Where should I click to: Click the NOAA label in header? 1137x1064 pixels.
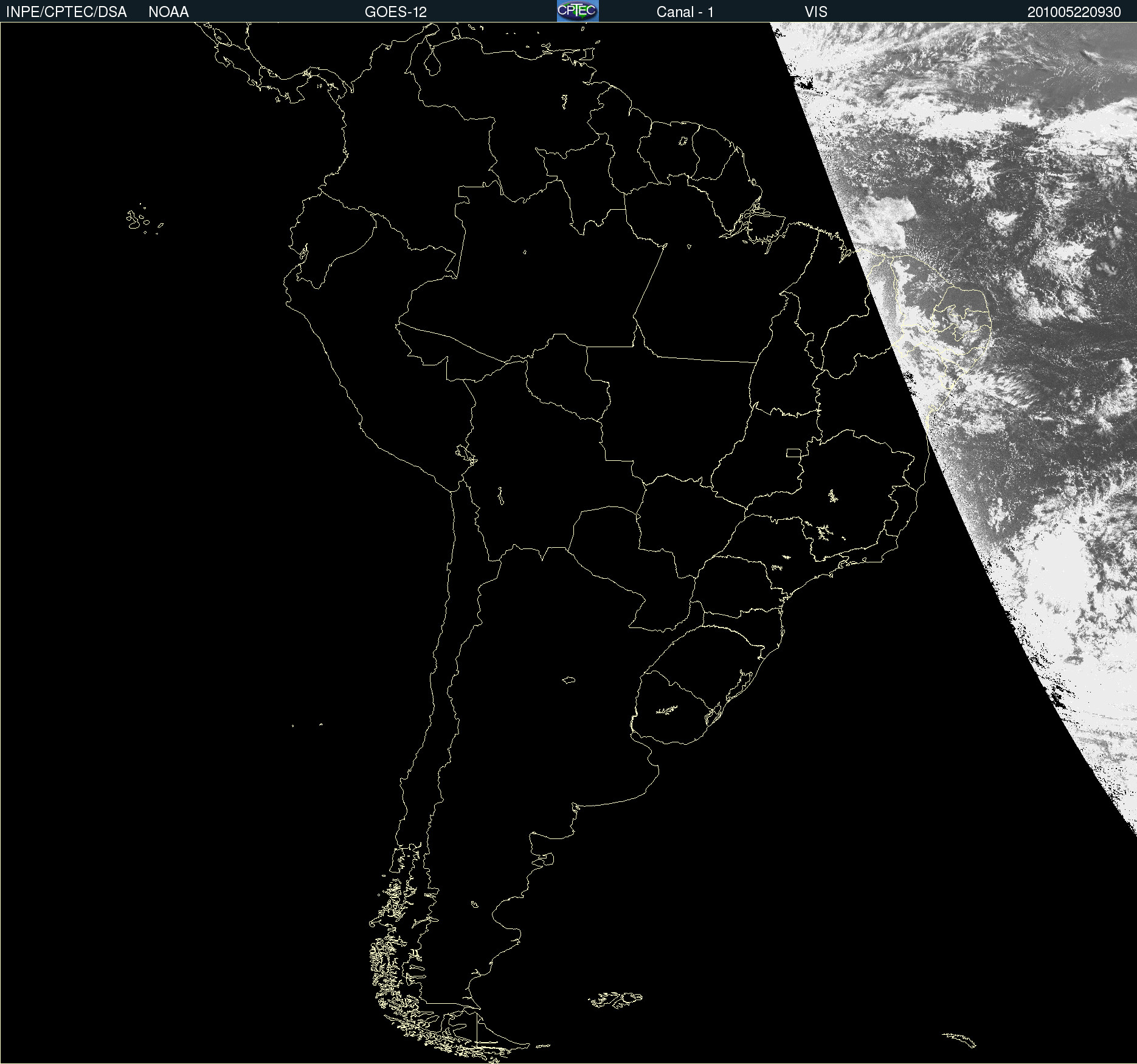click(x=168, y=12)
